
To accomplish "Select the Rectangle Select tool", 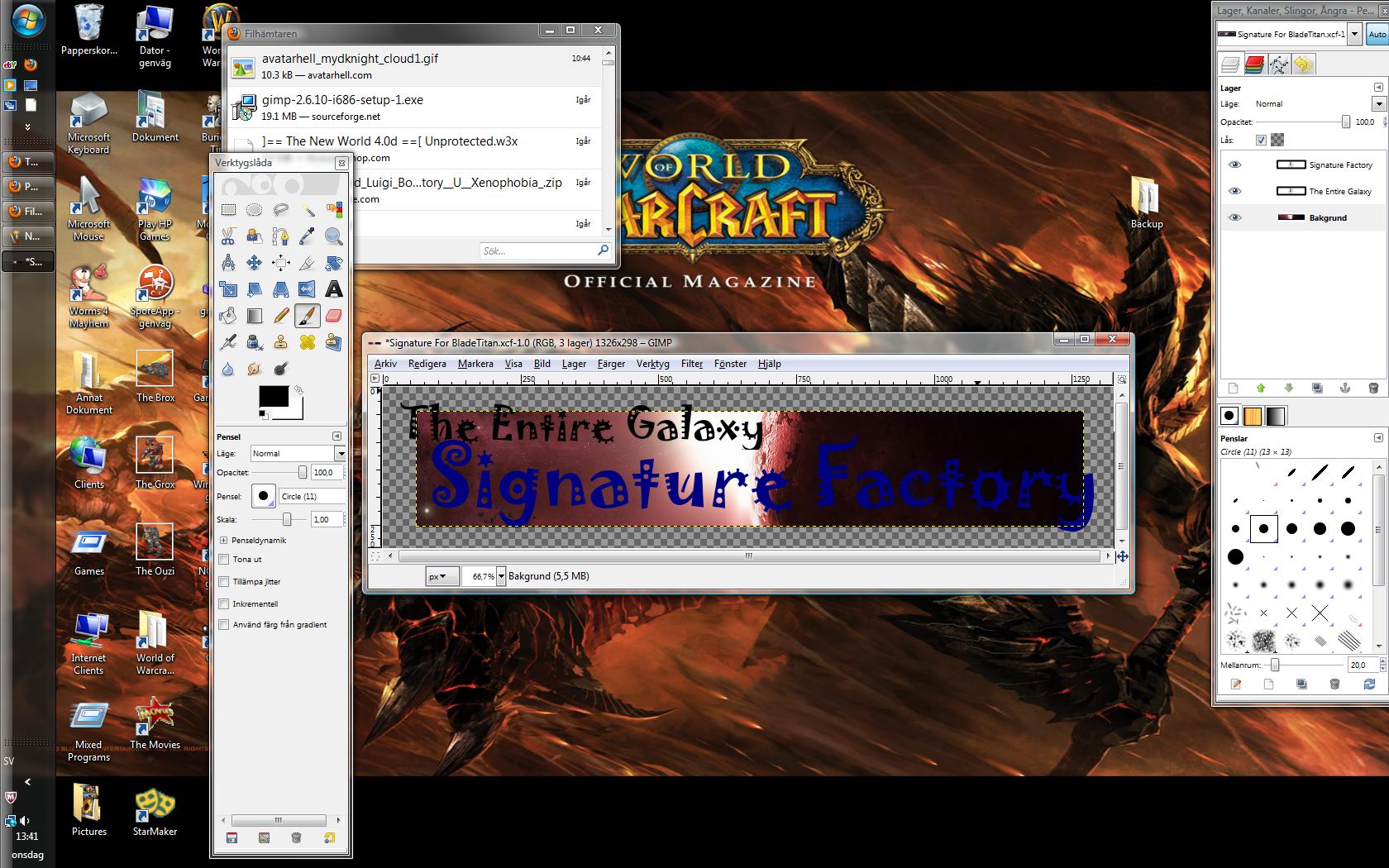I will [x=228, y=210].
